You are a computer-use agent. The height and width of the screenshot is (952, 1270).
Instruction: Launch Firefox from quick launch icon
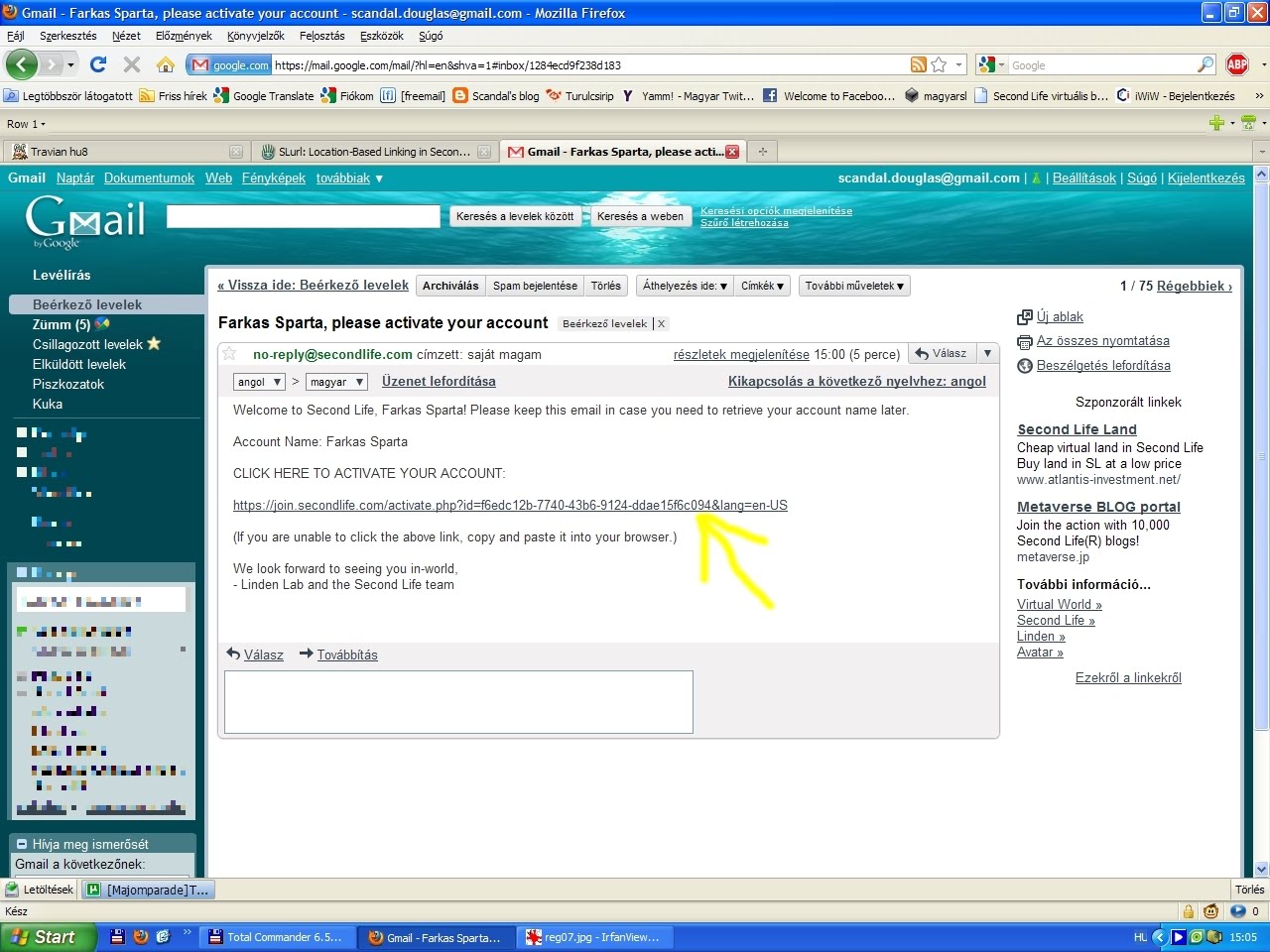click(141, 936)
